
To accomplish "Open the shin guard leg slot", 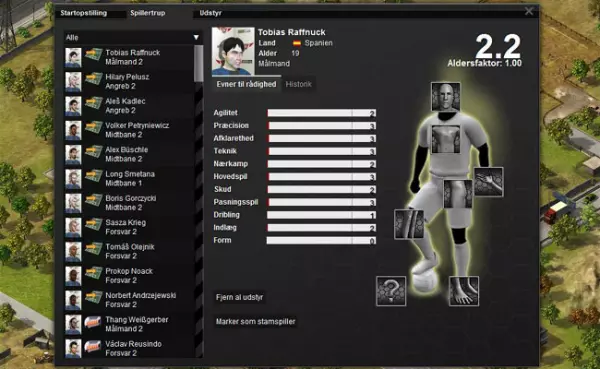I will tap(409, 224).
